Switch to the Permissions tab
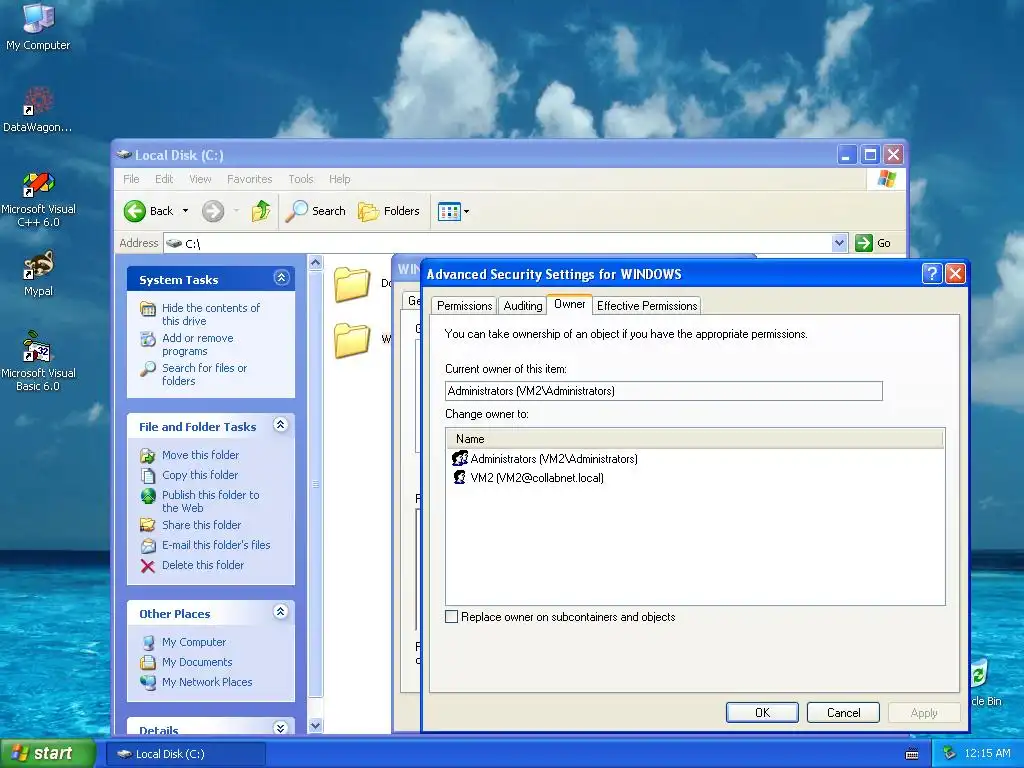Screen dimensions: 1024x768 464,306
